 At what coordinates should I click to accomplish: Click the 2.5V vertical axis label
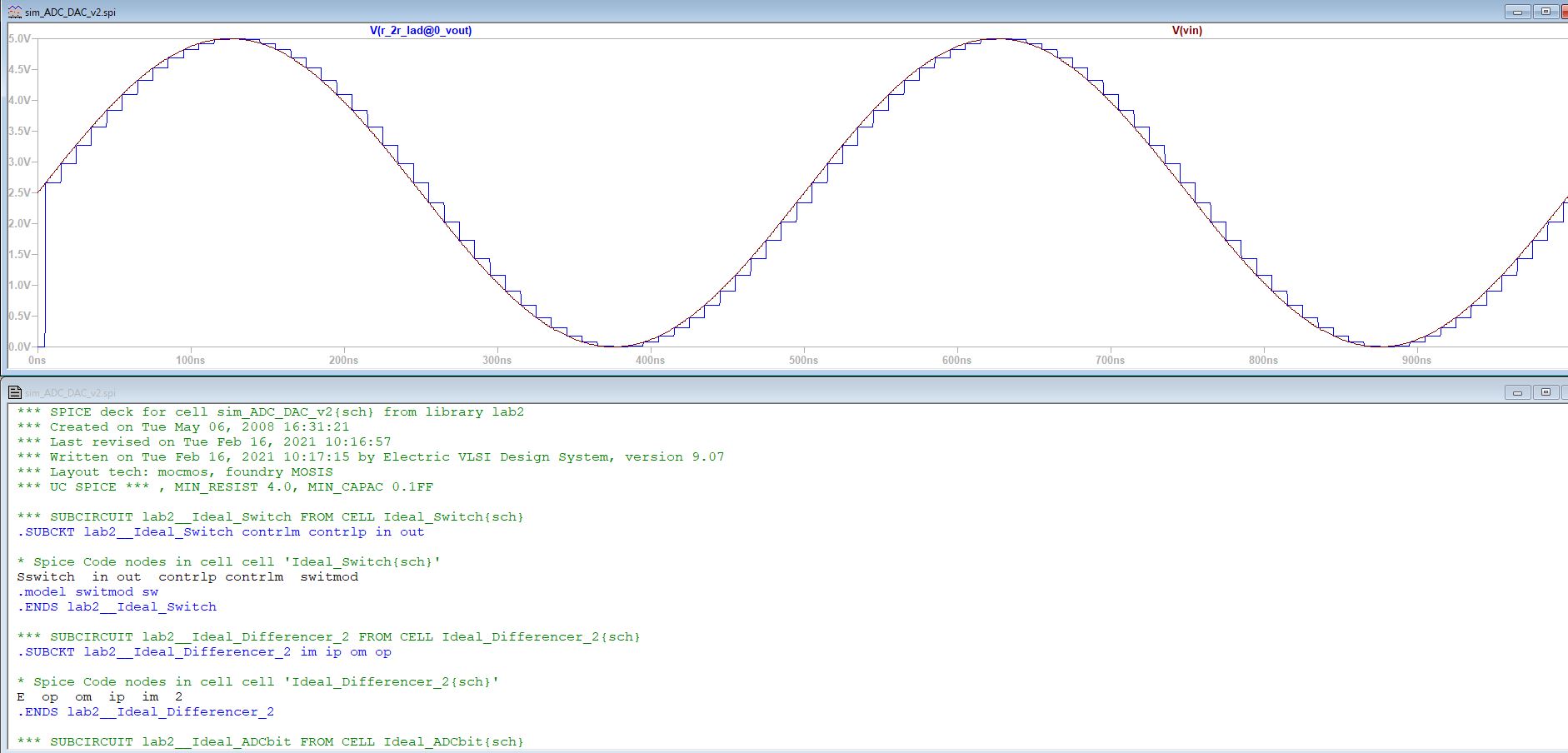click(x=19, y=192)
